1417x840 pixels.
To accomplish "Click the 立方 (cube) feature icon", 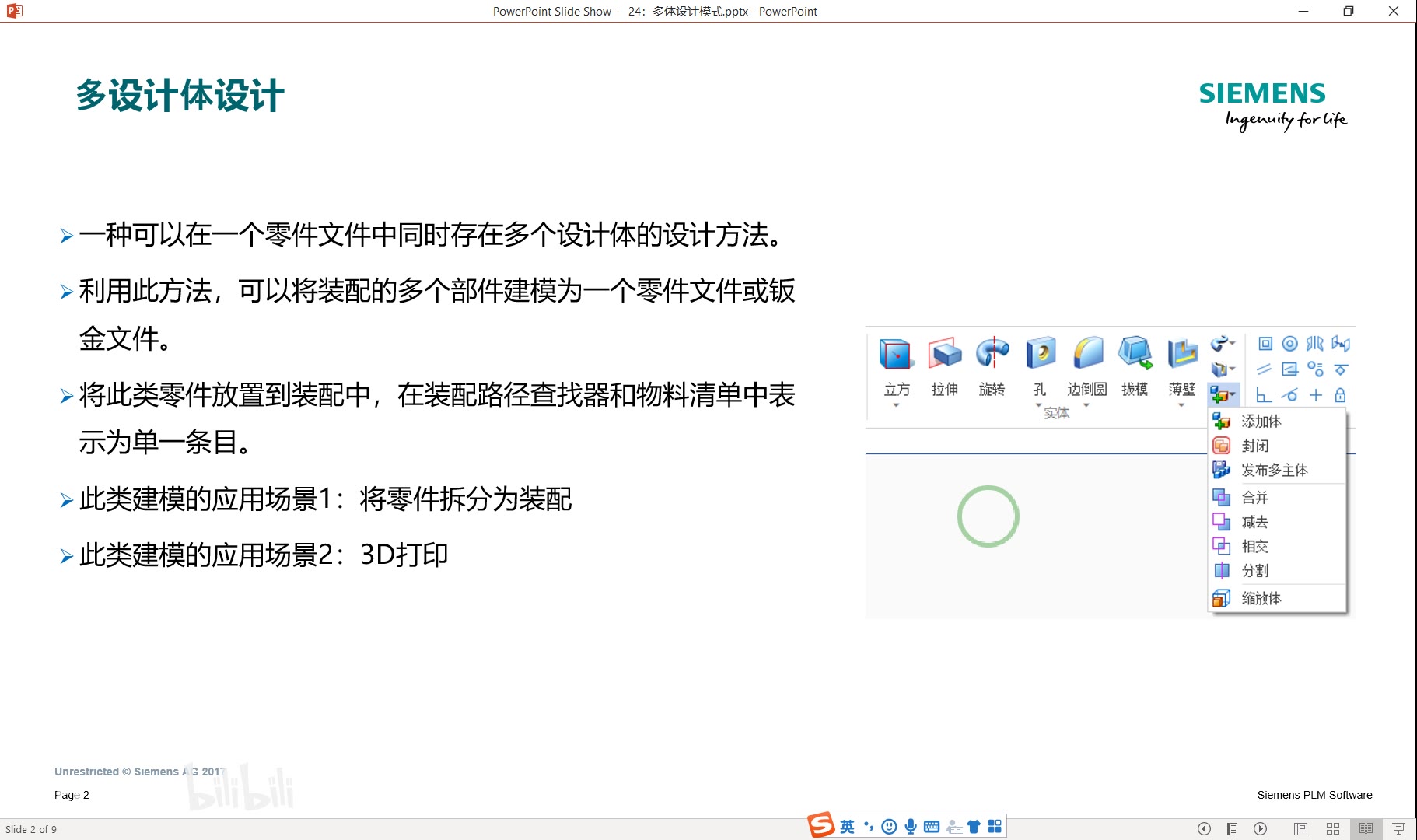I will pyautogui.click(x=896, y=354).
